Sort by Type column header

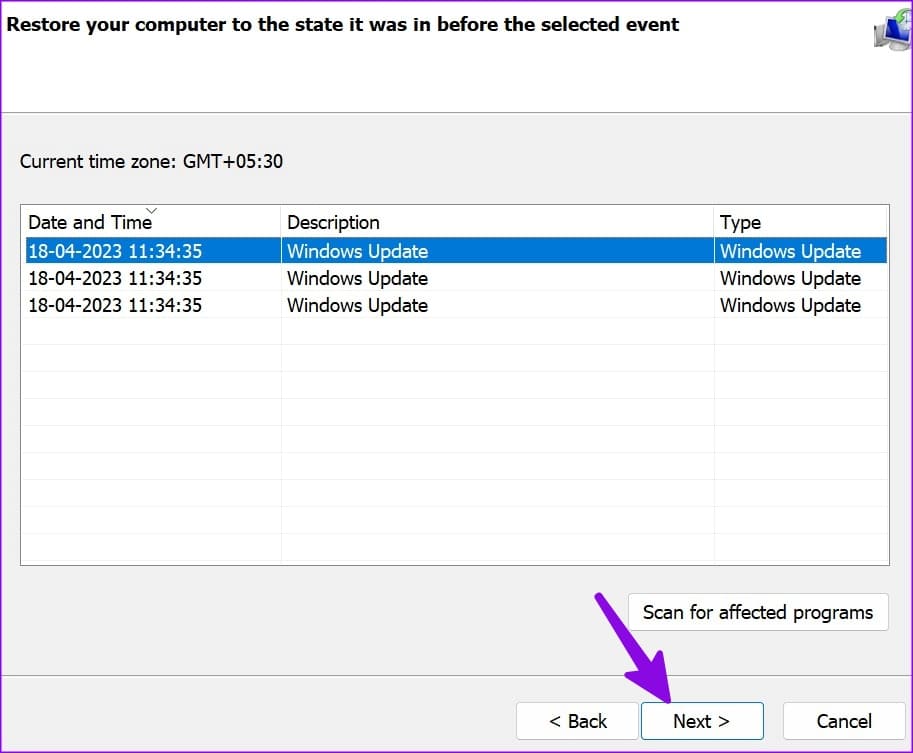tap(801, 222)
